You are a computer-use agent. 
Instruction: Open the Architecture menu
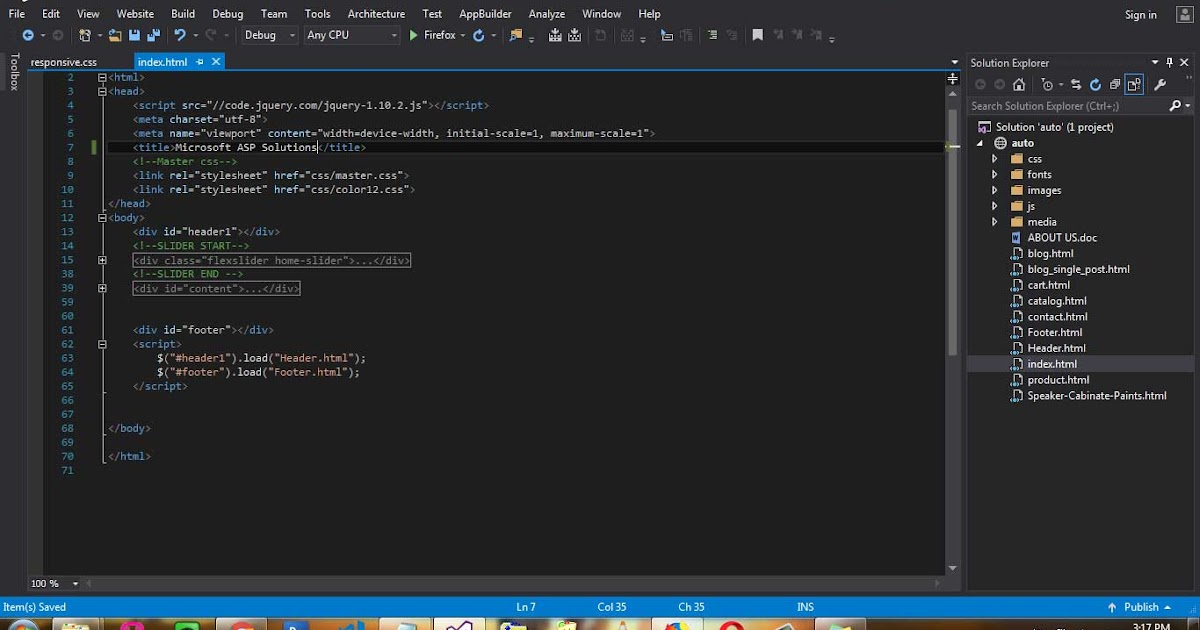[376, 14]
